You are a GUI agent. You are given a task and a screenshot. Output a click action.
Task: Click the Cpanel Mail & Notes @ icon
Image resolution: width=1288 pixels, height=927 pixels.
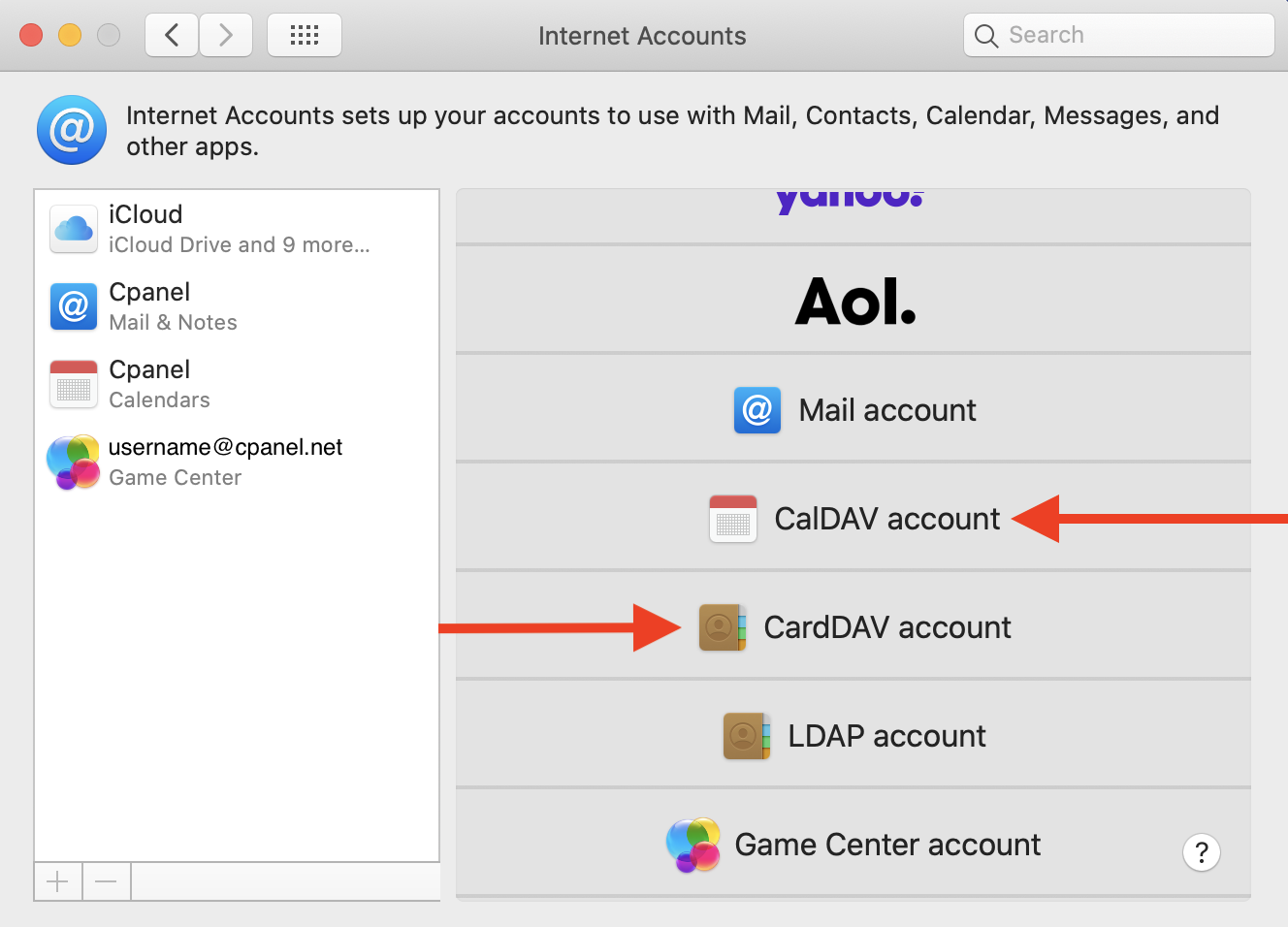click(74, 306)
